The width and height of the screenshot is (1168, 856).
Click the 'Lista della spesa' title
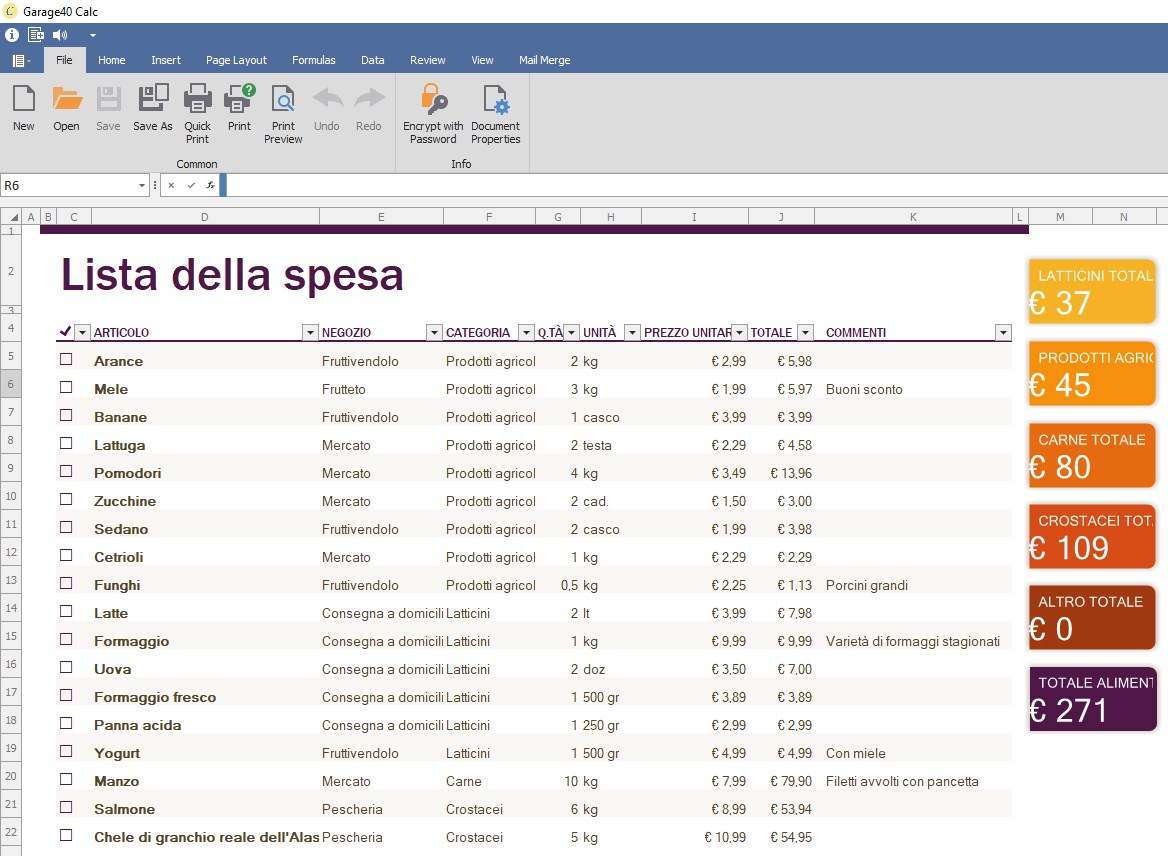click(232, 274)
